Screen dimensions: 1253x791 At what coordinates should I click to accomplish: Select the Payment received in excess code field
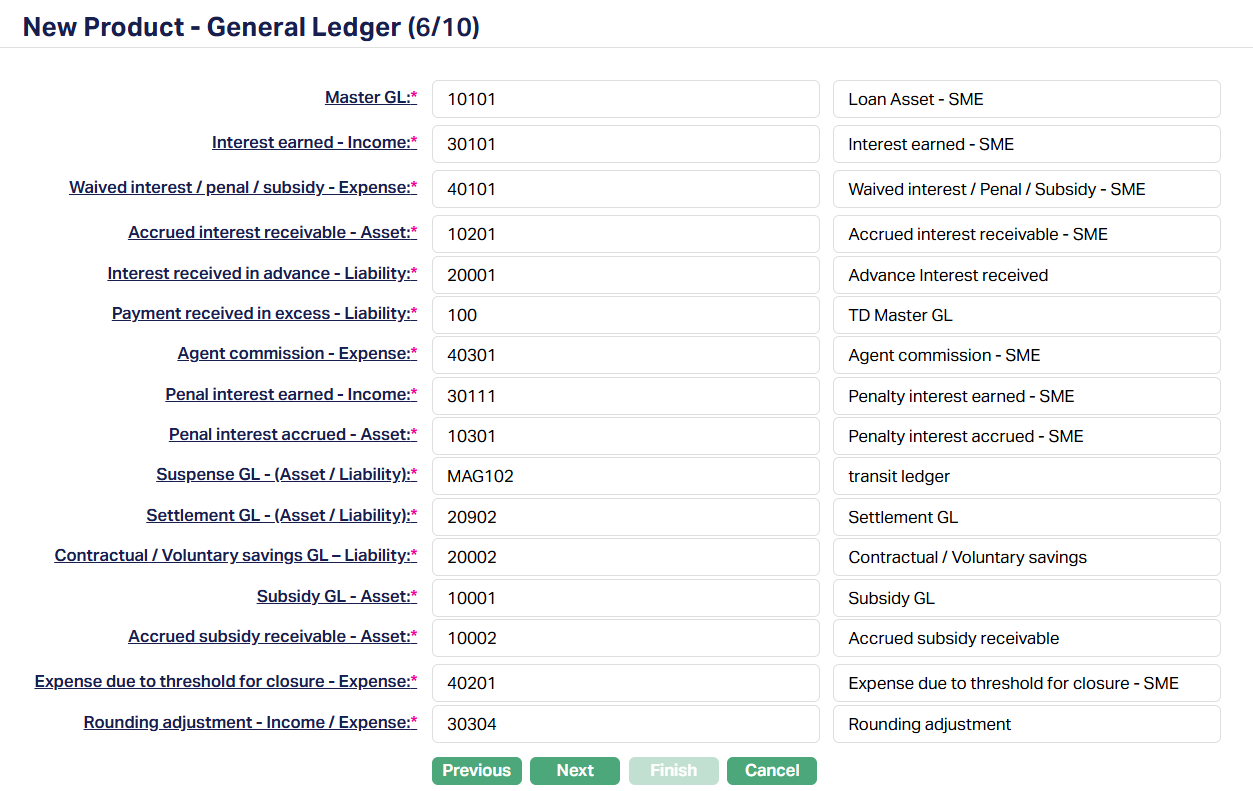(x=625, y=315)
